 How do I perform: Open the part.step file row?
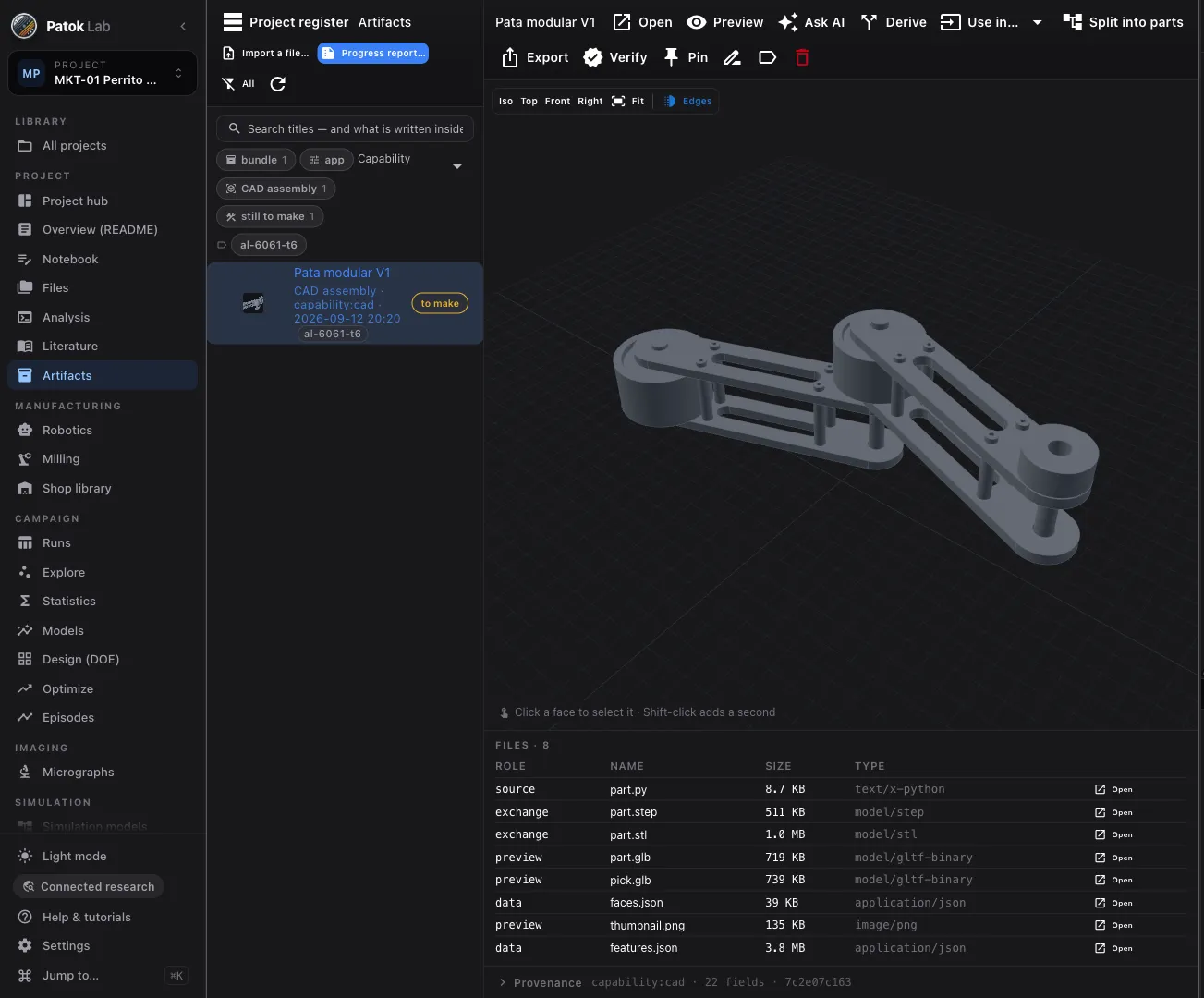pyautogui.click(x=840, y=812)
